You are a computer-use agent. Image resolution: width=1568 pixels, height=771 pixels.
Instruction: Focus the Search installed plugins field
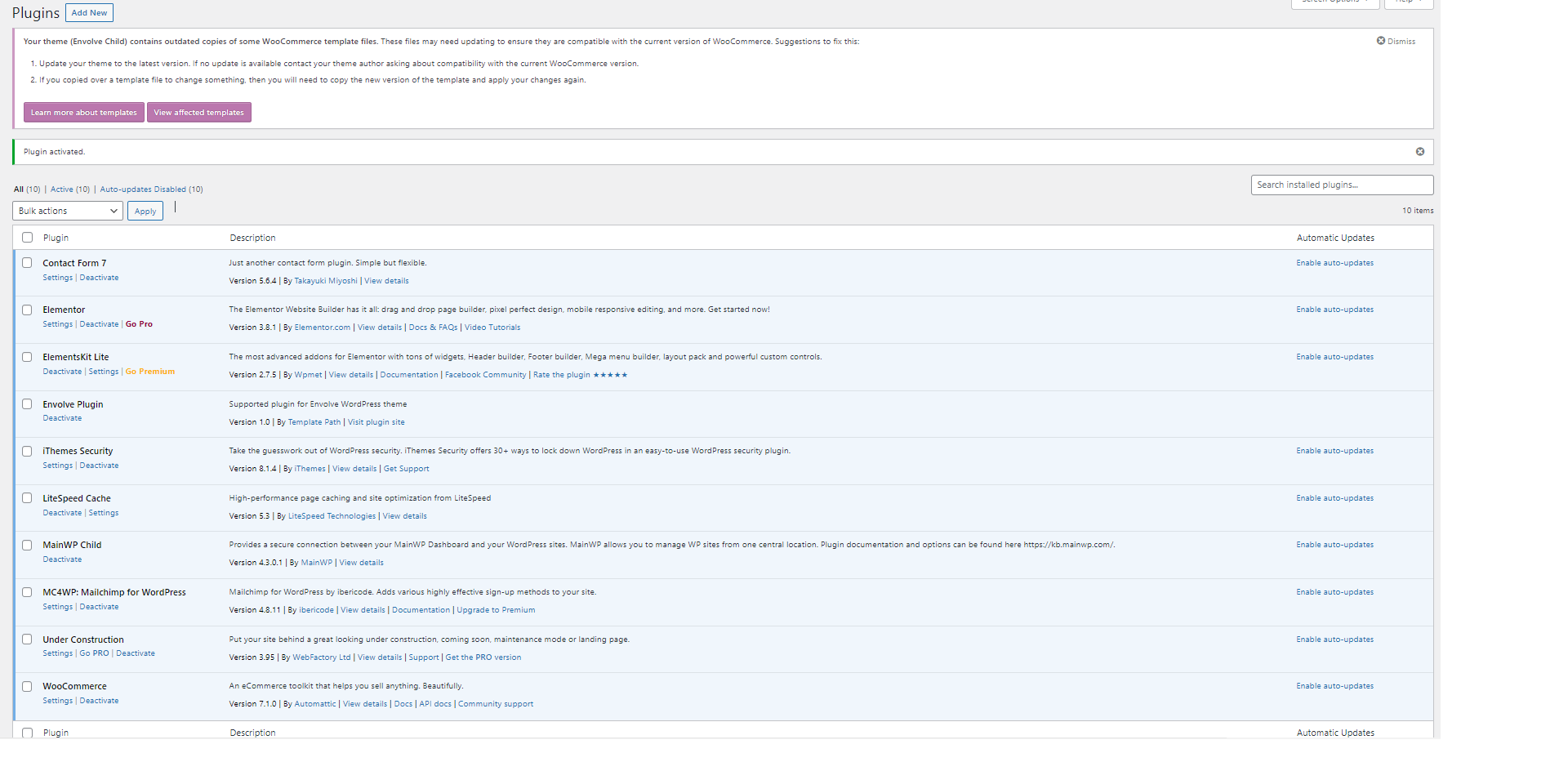(x=1342, y=185)
